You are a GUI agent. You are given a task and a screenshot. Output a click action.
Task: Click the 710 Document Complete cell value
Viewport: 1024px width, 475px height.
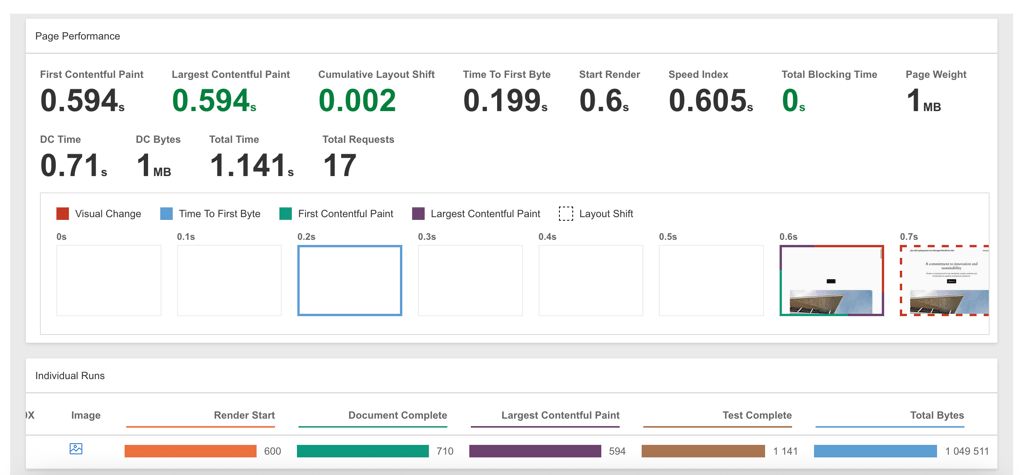click(x=444, y=451)
